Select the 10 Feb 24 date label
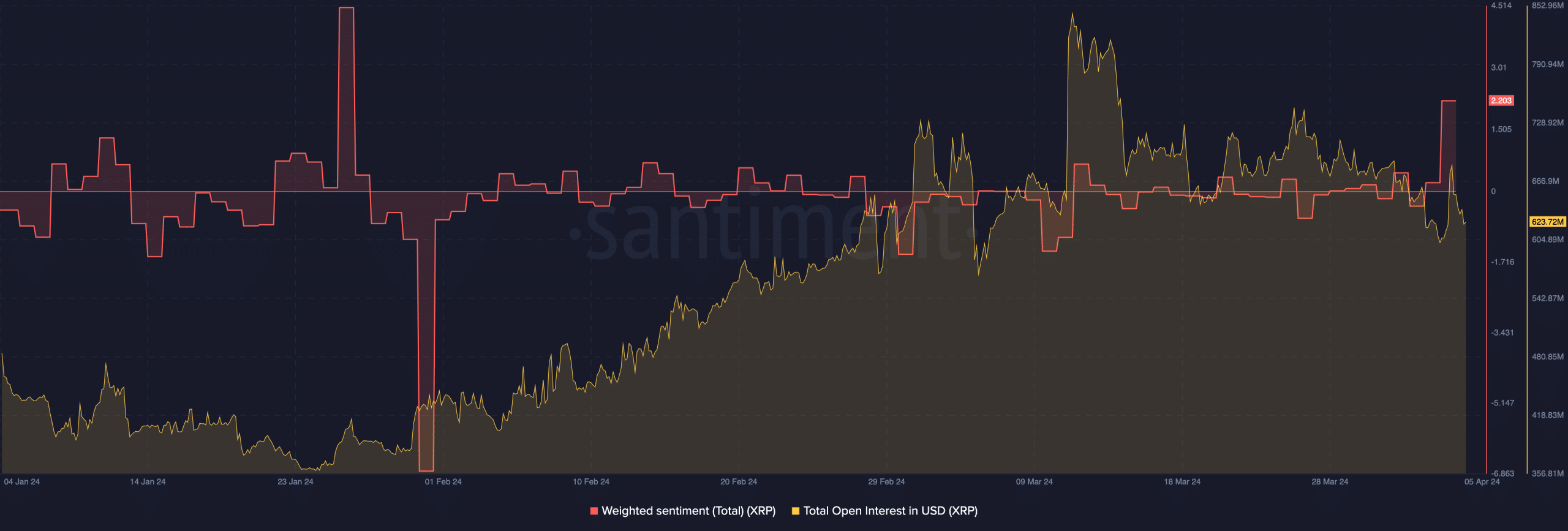Screen dimensions: 1568x531 coord(591,482)
